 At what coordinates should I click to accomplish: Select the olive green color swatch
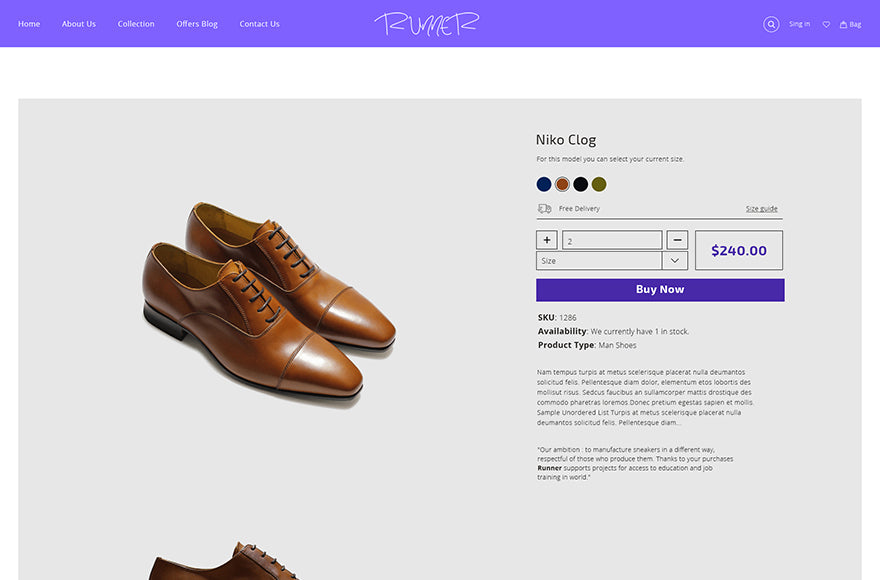click(x=599, y=184)
